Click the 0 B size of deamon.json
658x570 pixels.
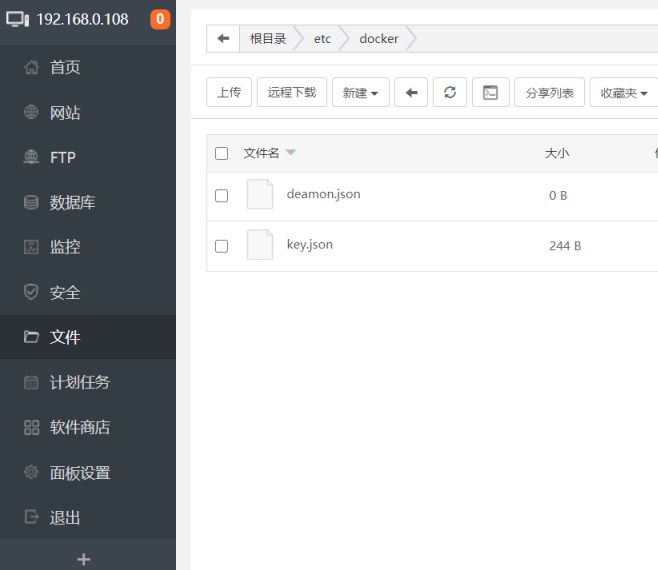558,196
